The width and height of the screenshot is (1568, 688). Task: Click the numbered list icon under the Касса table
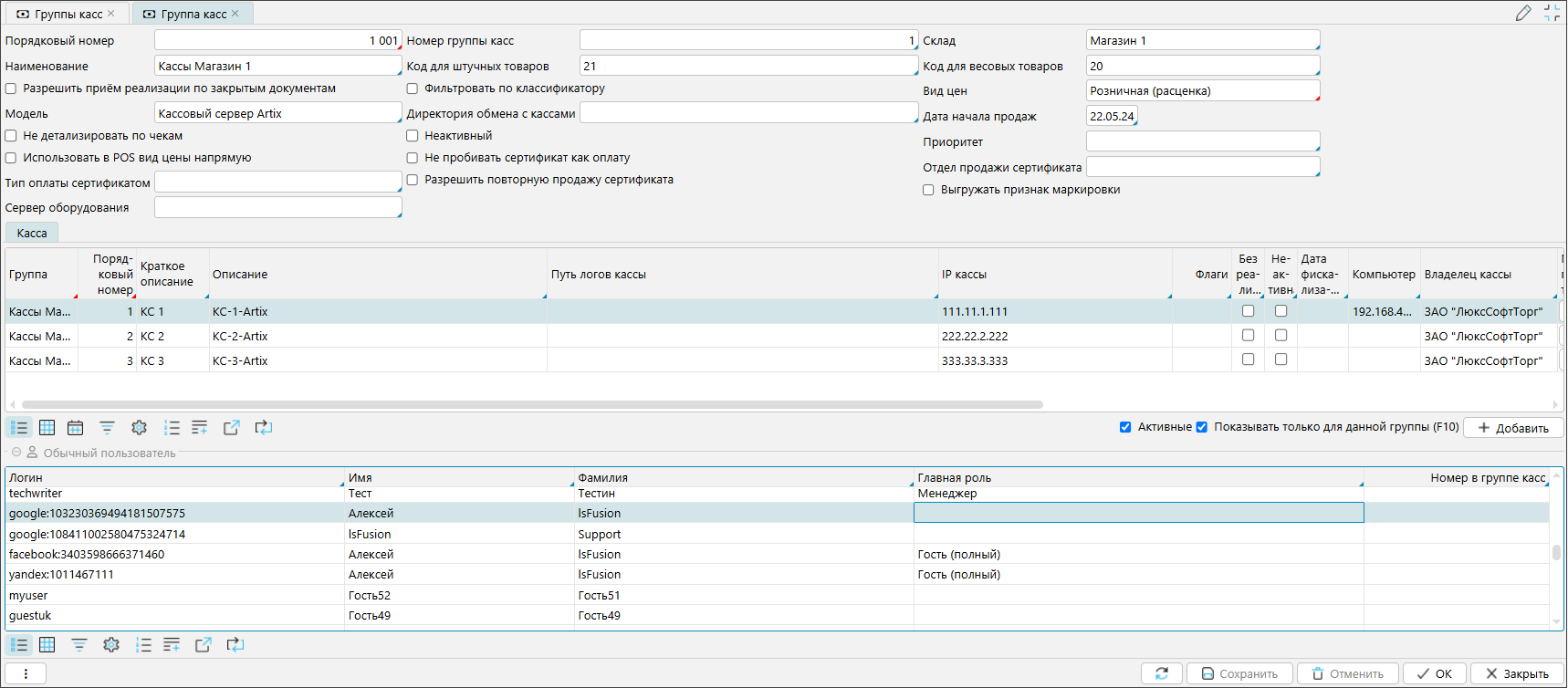tap(172, 428)
